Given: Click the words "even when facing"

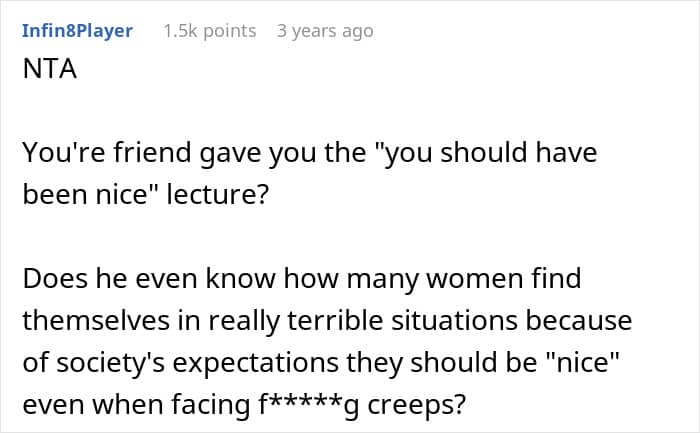Looking at the screenshot, I should click(x=137, y=405).
